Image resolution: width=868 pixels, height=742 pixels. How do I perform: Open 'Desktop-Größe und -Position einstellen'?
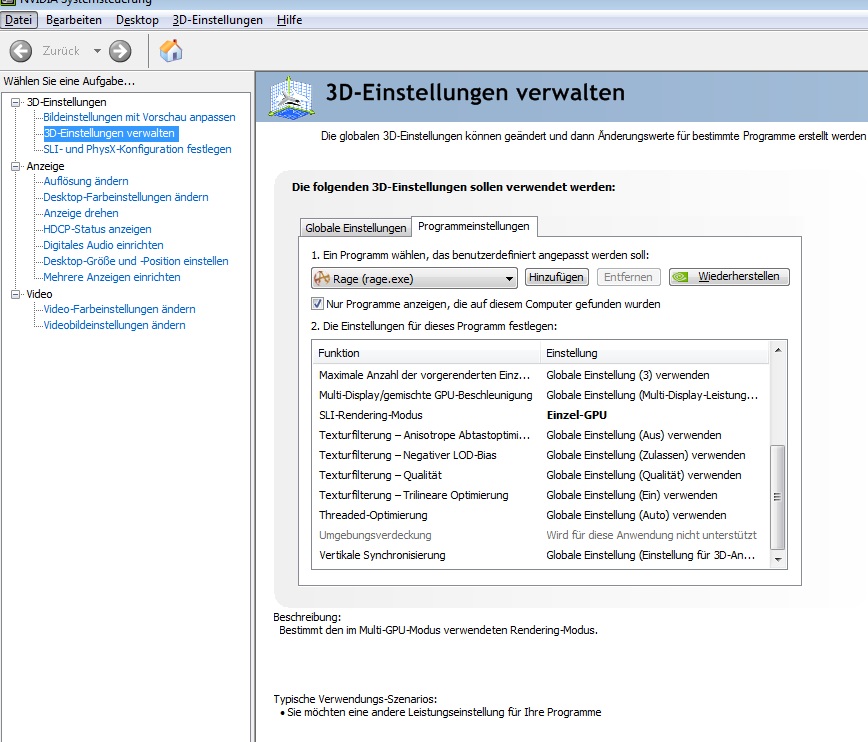coord(136,261)
